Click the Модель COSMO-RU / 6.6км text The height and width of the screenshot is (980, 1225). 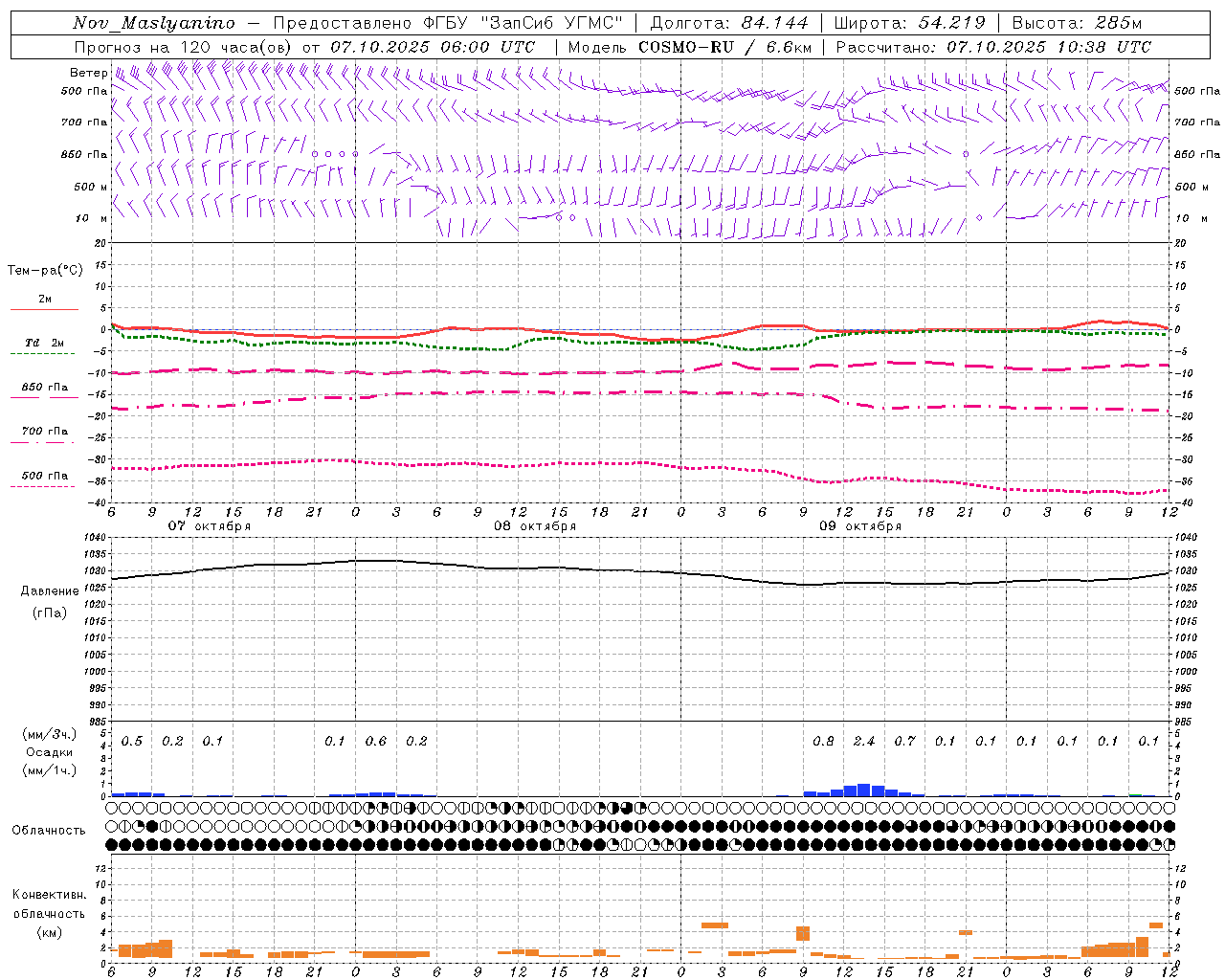[690, 46]
